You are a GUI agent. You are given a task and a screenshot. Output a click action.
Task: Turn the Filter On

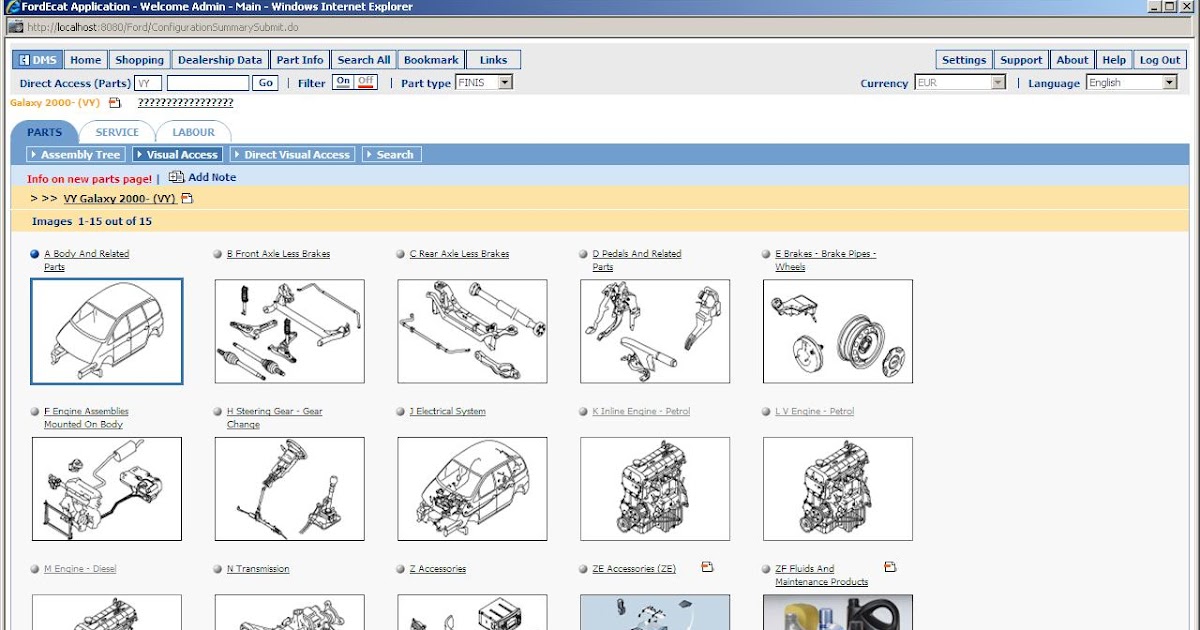tap(343, 82)
